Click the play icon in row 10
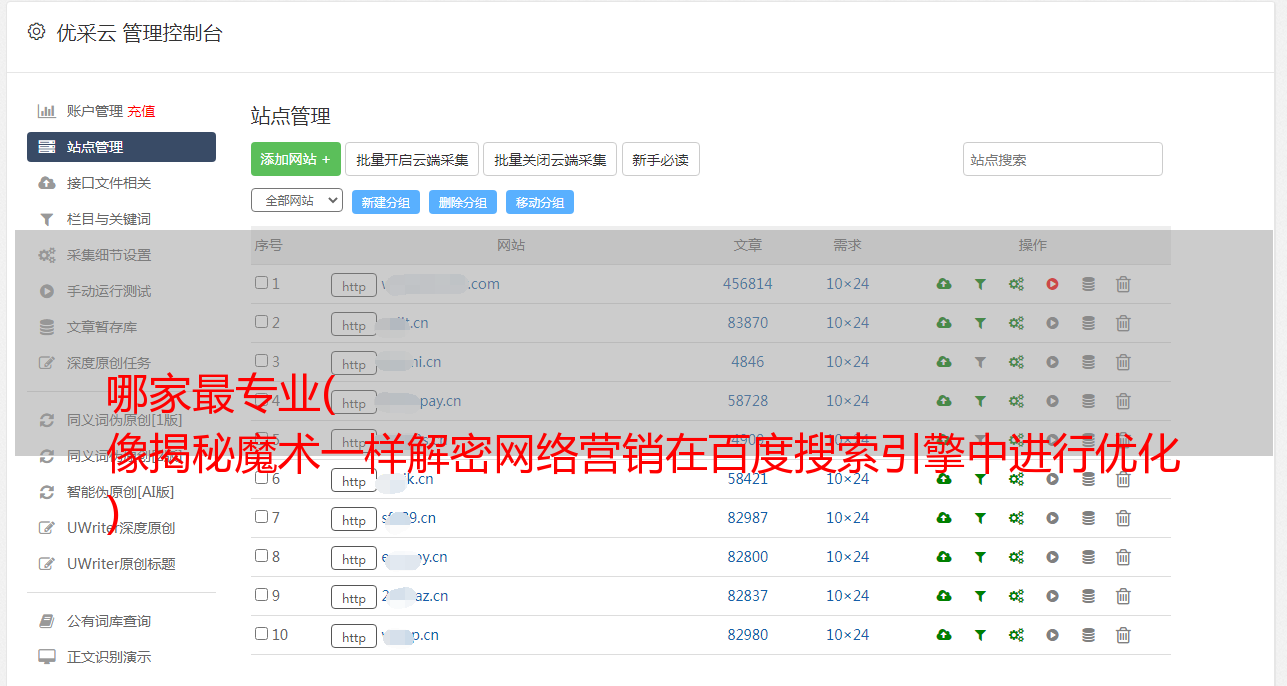1287x686 pixels. tap(1052, 635)
